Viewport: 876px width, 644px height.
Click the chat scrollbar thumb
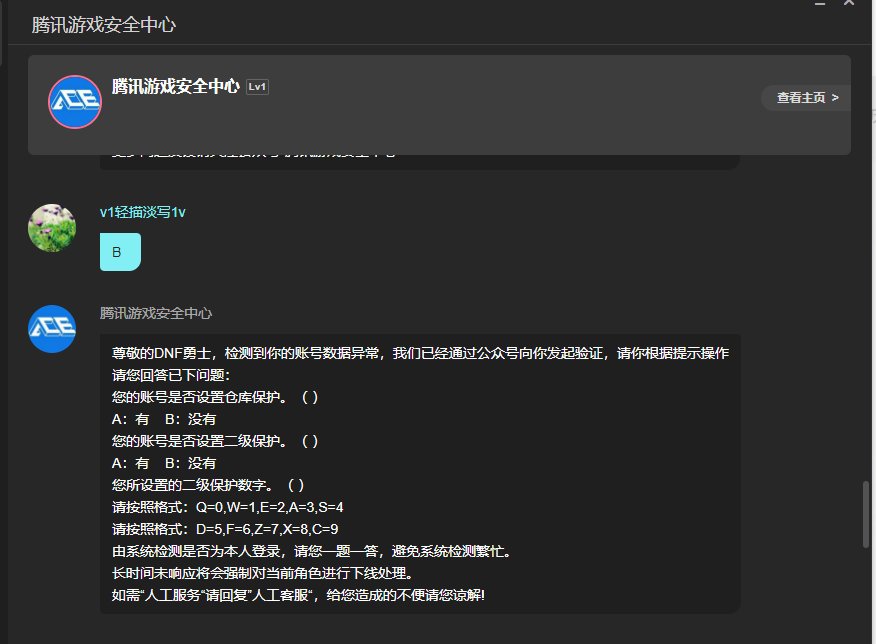tap(866, 514)
